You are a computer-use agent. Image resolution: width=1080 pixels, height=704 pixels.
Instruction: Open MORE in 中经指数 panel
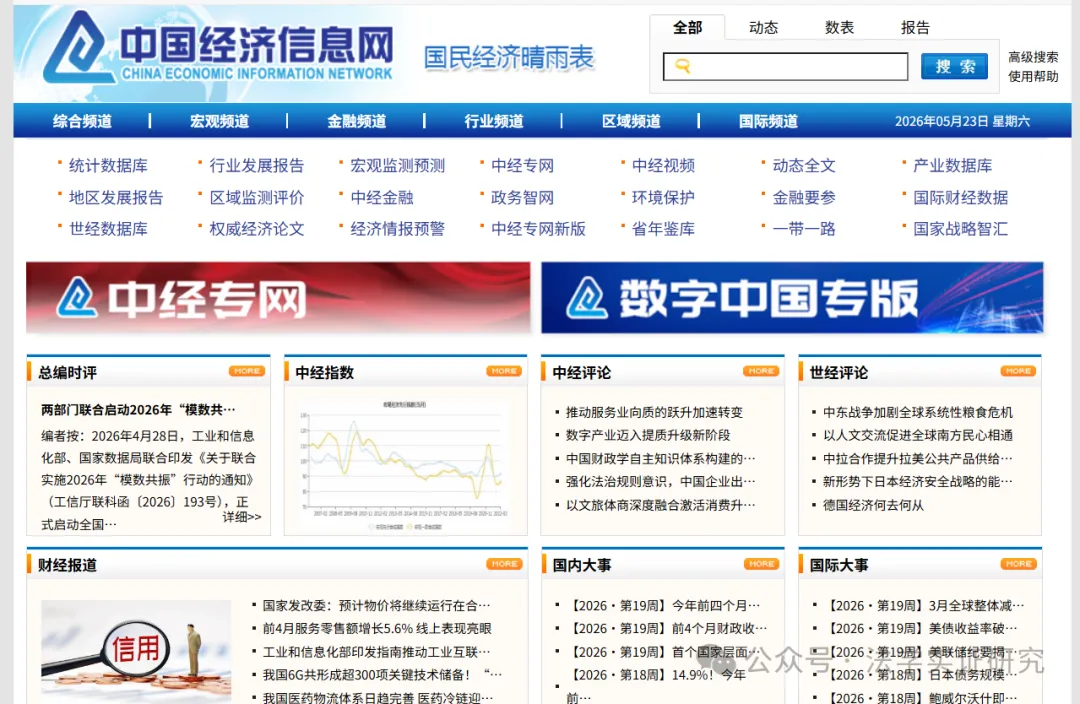point(504,371)
